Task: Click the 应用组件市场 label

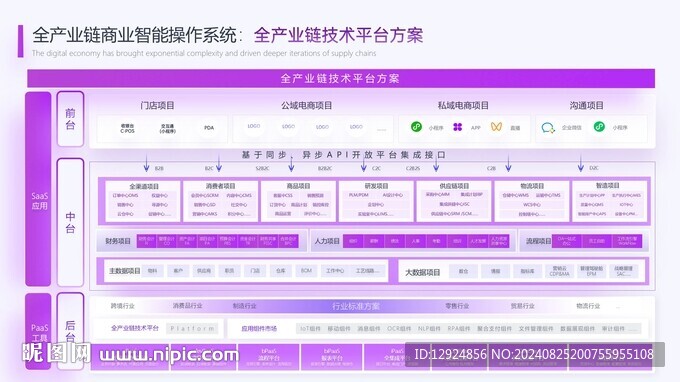Action: click(x=259, y=328)
